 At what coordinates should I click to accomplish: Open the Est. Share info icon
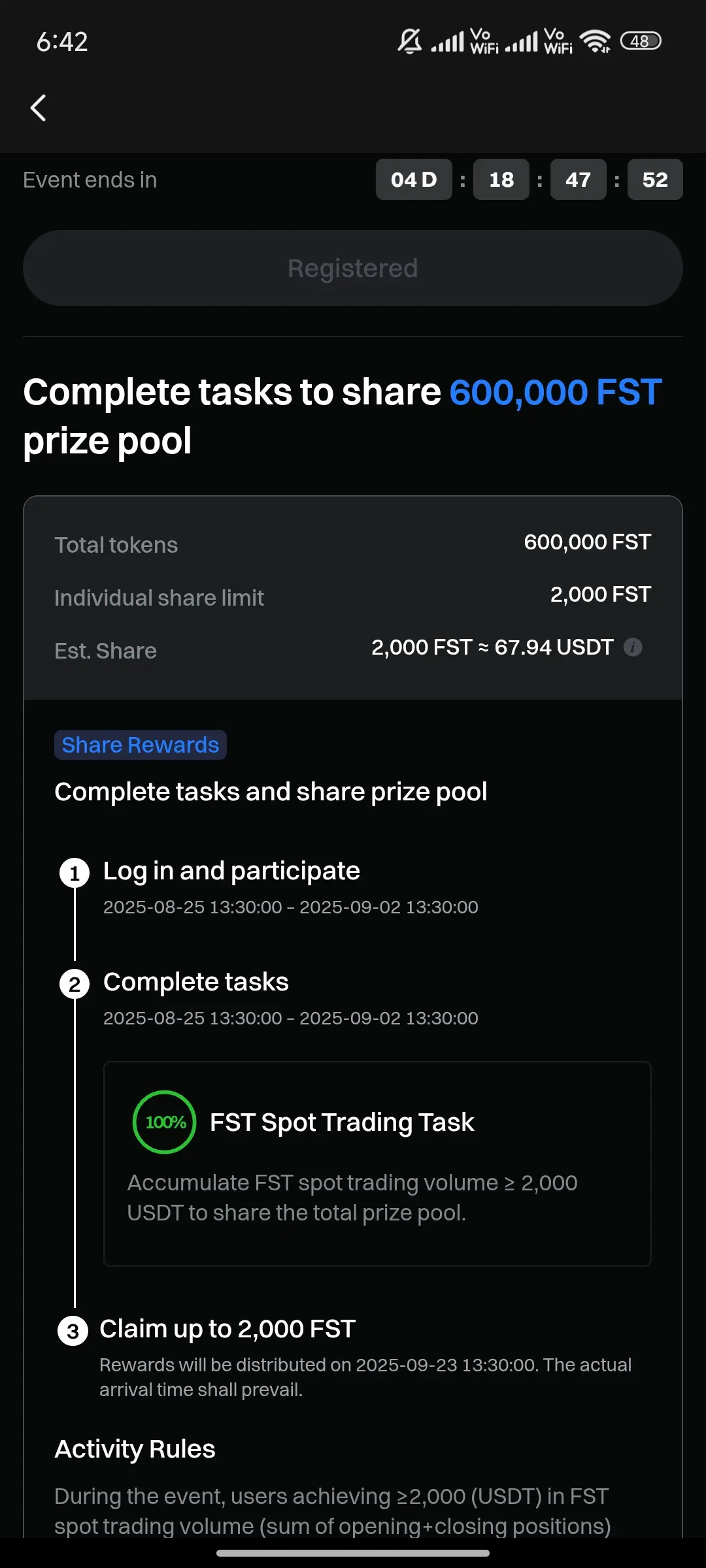633,647
